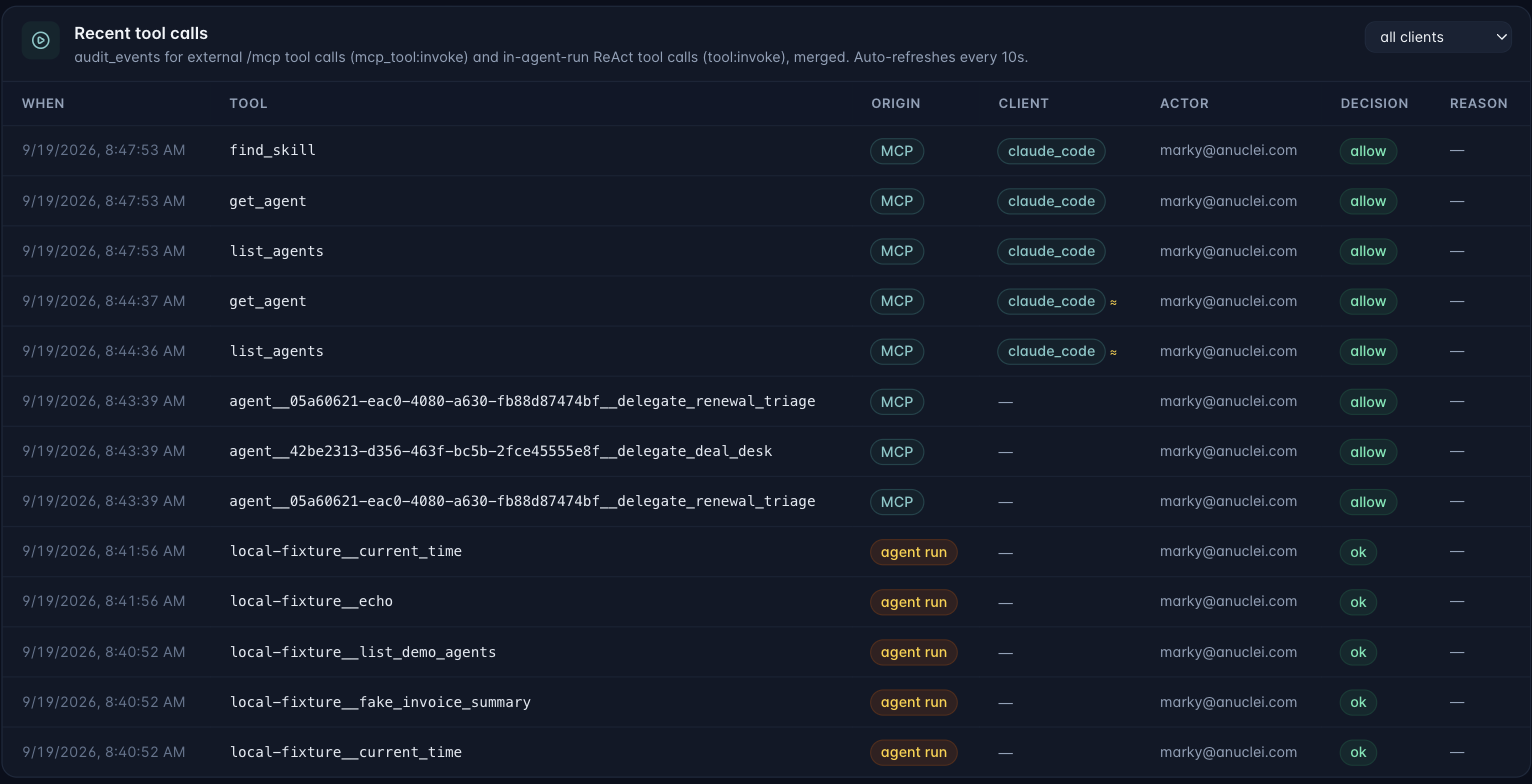Select the local-fixture__fake_invoice_summary tool name
1532x784 pixels.
(380, 702)
